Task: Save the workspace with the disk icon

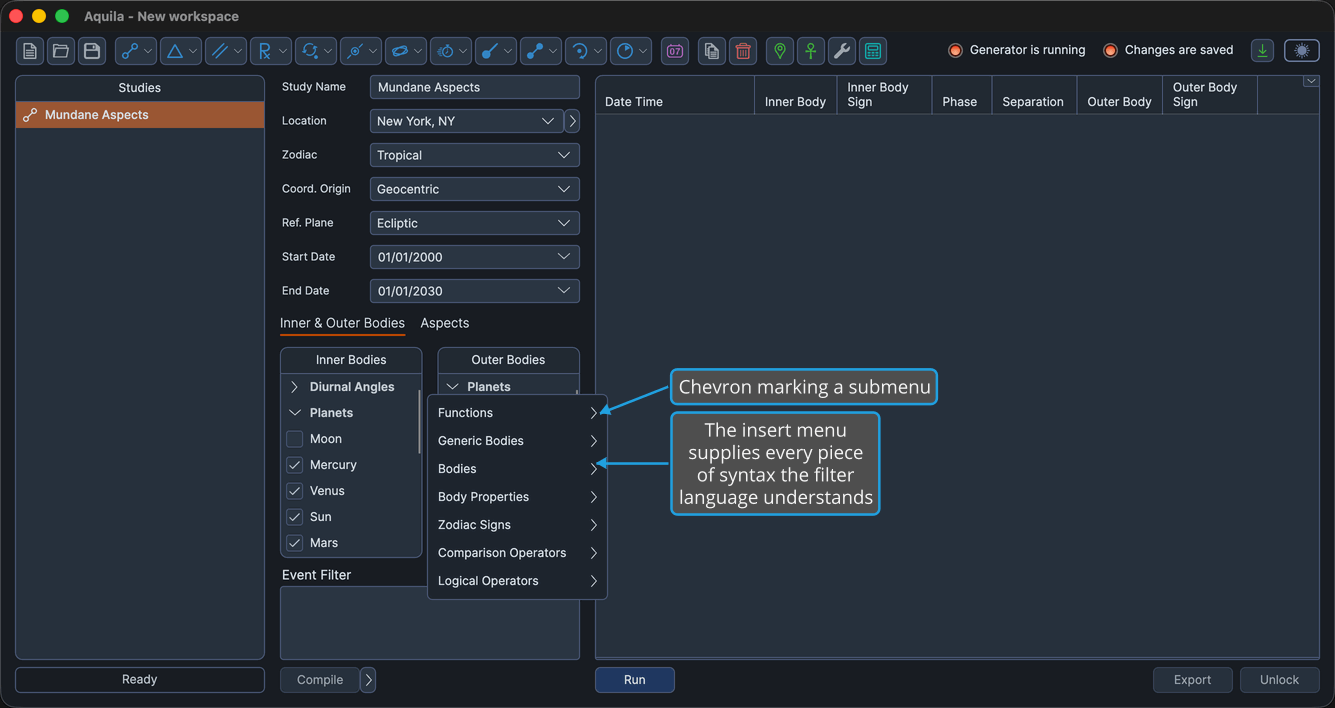Action: (92, 51)
